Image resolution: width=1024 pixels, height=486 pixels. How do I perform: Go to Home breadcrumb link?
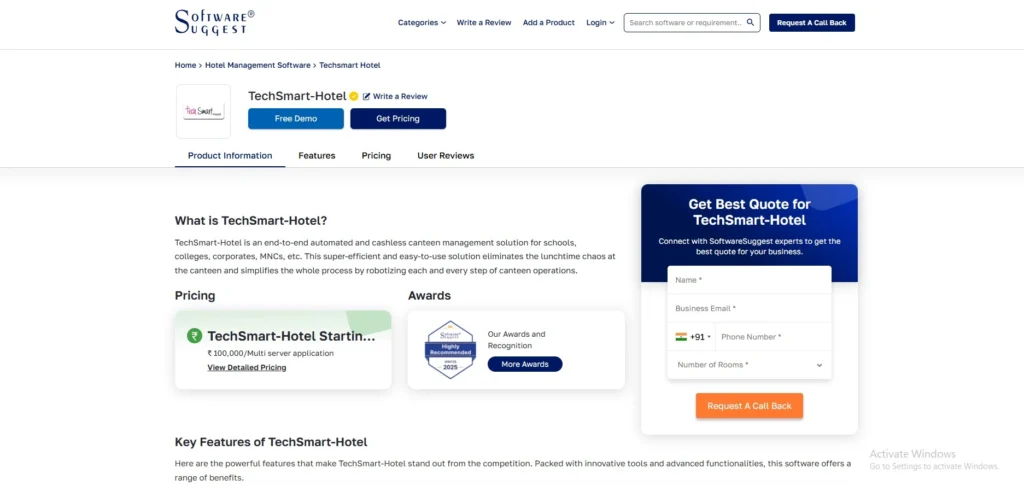[x=185, y=65]
